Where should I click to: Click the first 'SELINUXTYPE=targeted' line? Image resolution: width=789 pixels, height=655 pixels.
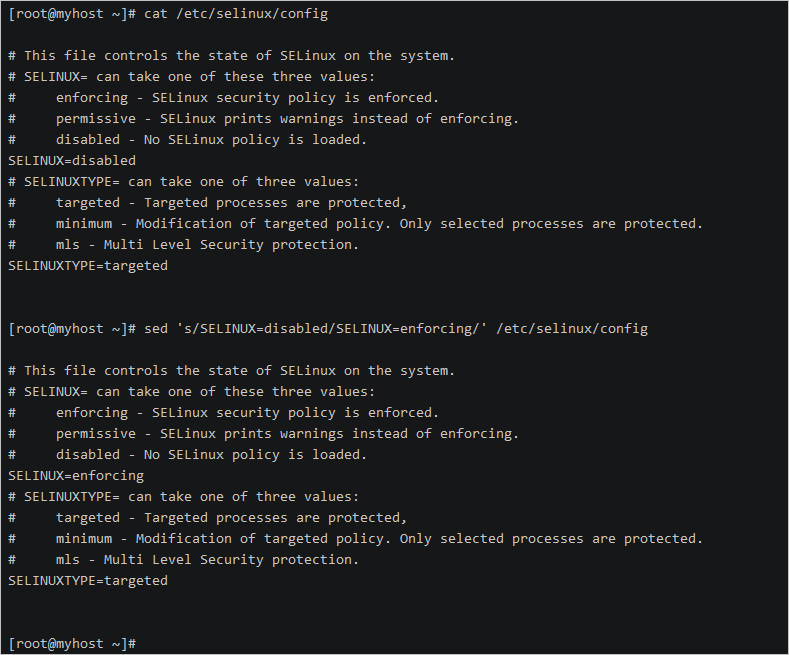pos(88,265)
